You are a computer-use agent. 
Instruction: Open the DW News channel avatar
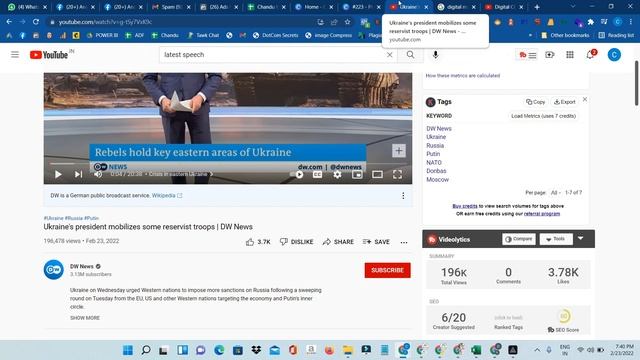(53, 270)
